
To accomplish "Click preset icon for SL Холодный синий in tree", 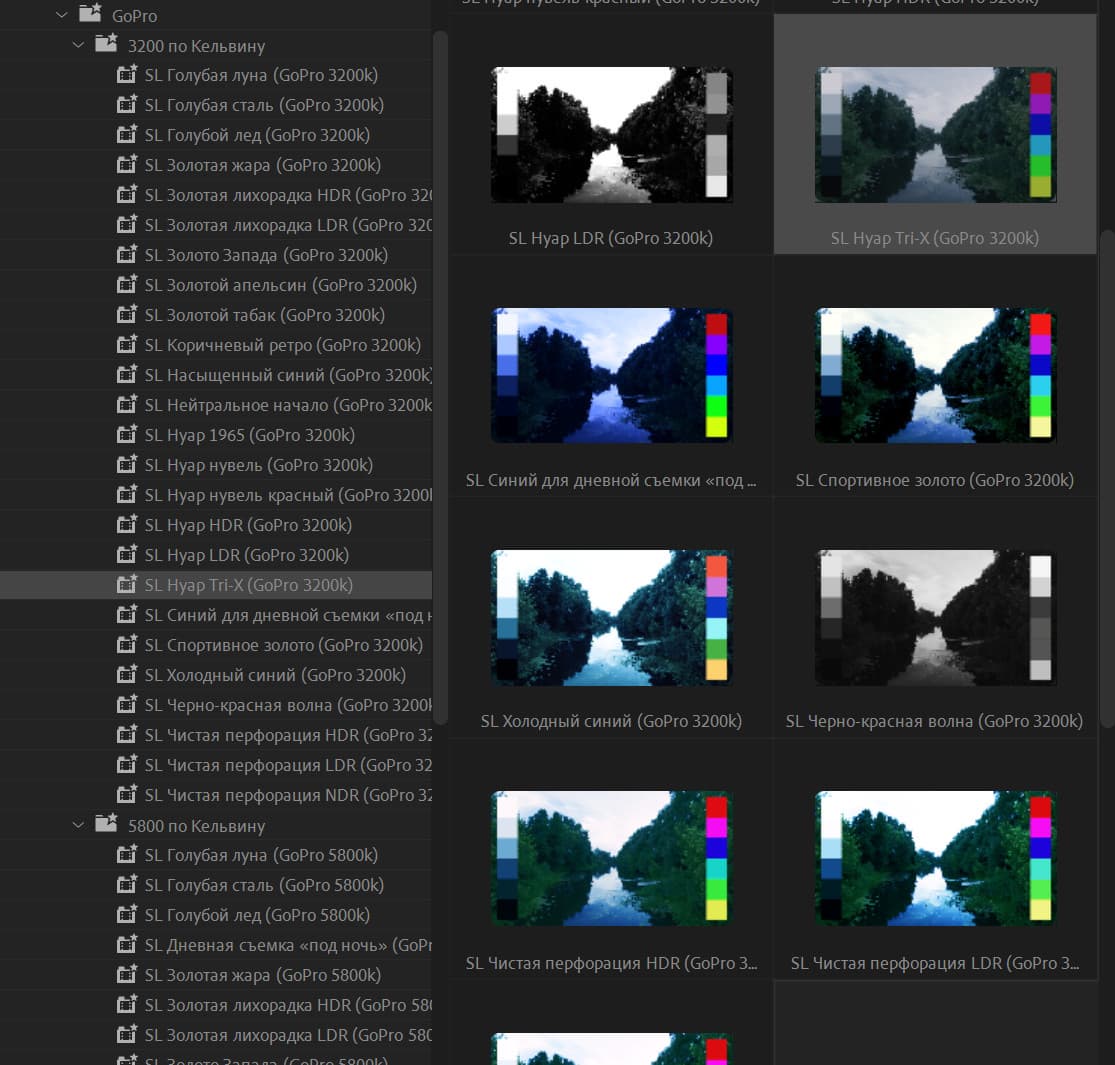I will [x=127, y=674].
